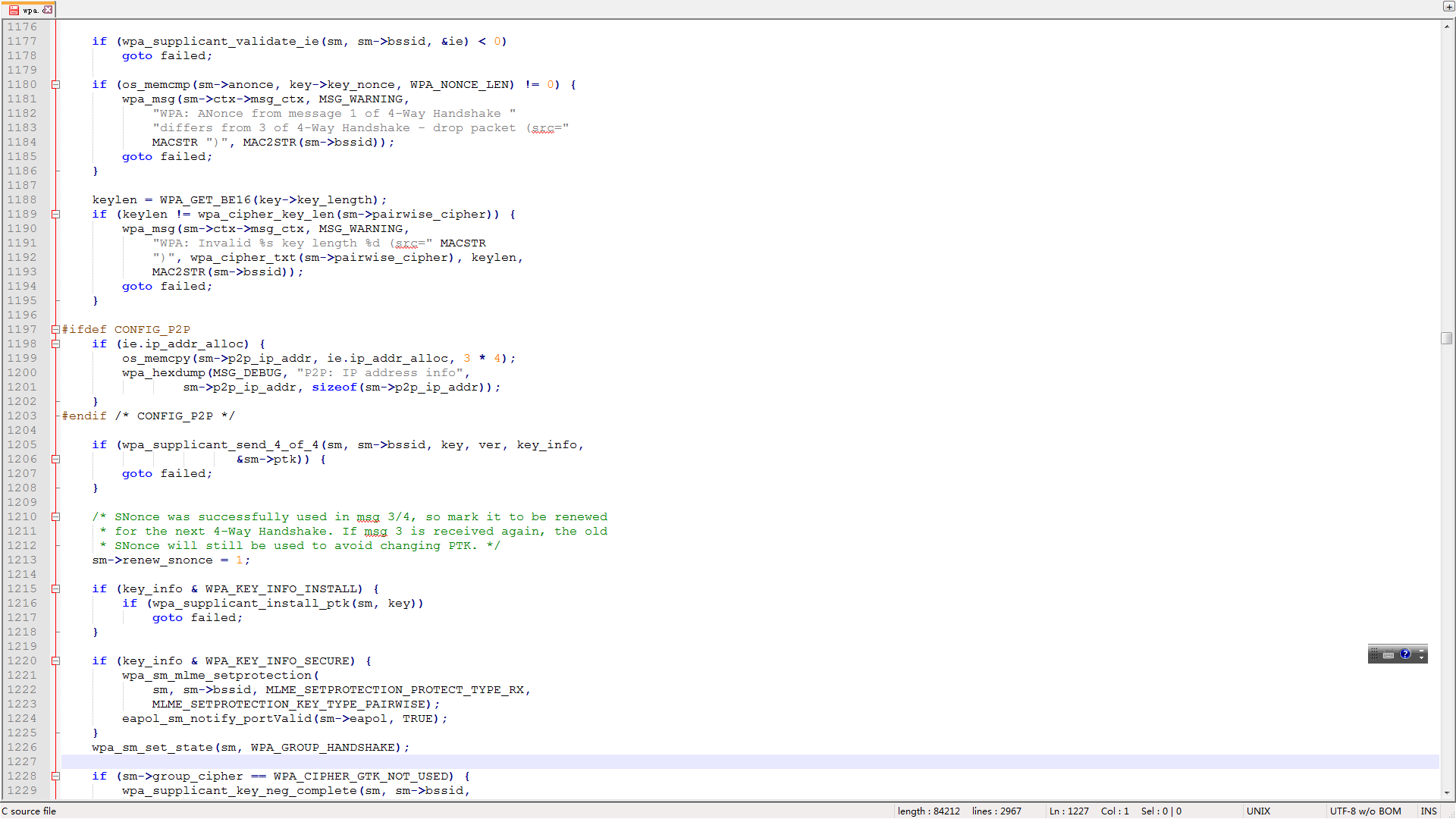Click 'os_memcpy' on line 1199
This screenshot has height=819, width=1456.
click(156, 359)
